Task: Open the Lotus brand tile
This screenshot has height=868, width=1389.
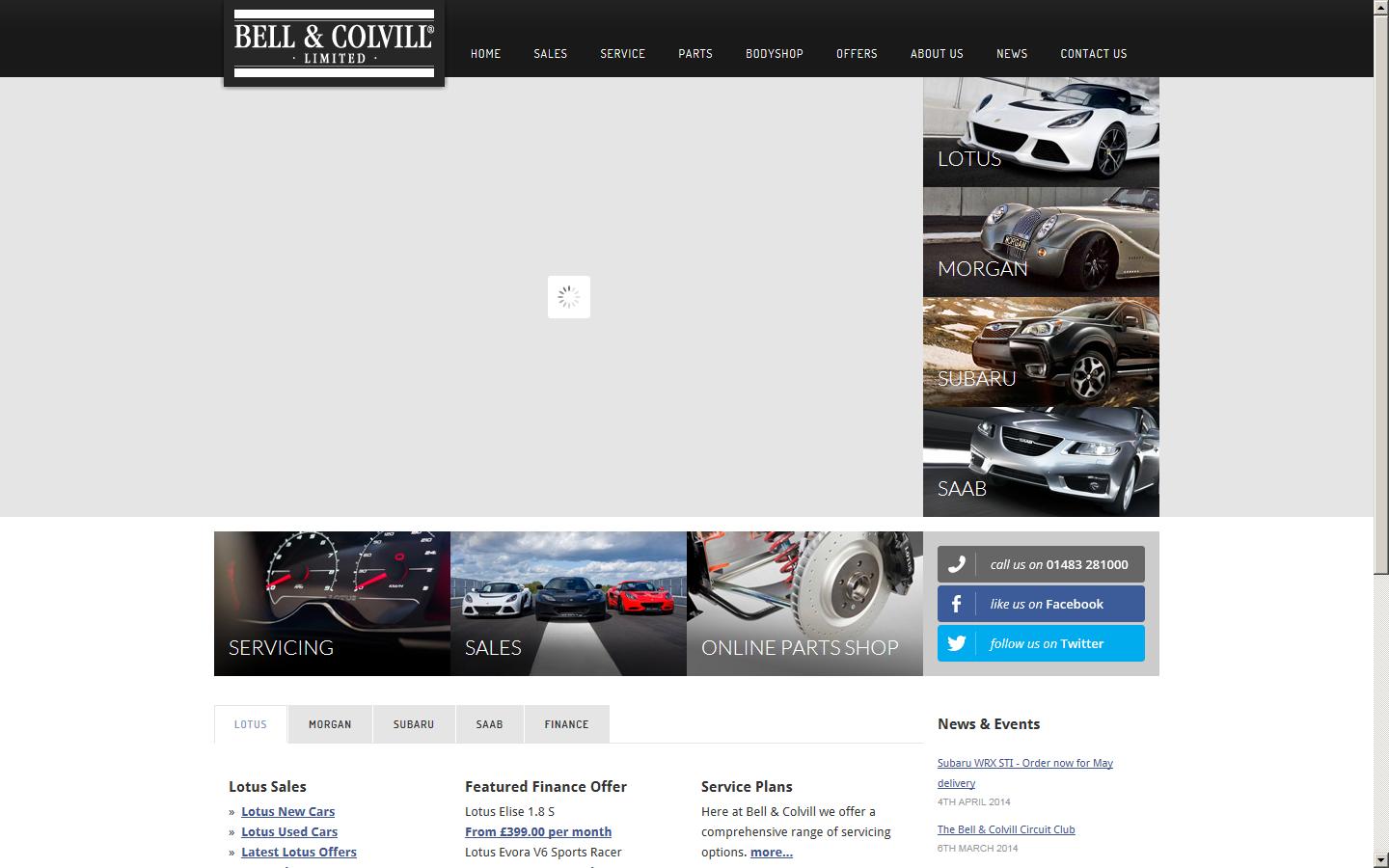Action: pyautogui.click(x=1041, y=132)
